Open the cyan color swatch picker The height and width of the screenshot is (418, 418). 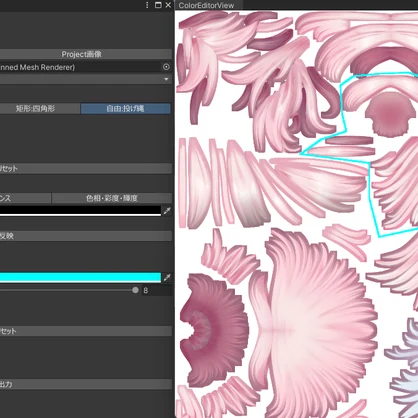(x=80, y=277)
